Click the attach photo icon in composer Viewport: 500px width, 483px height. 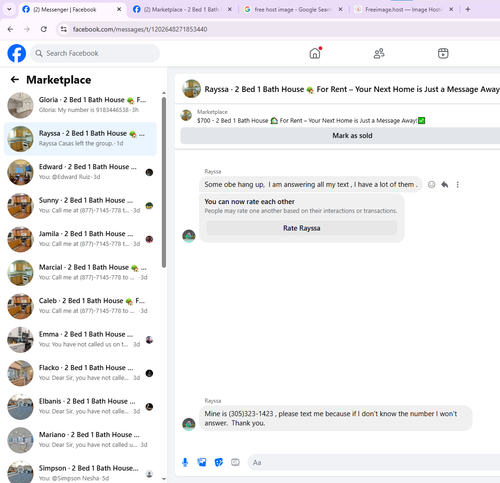tap(202, 462)
